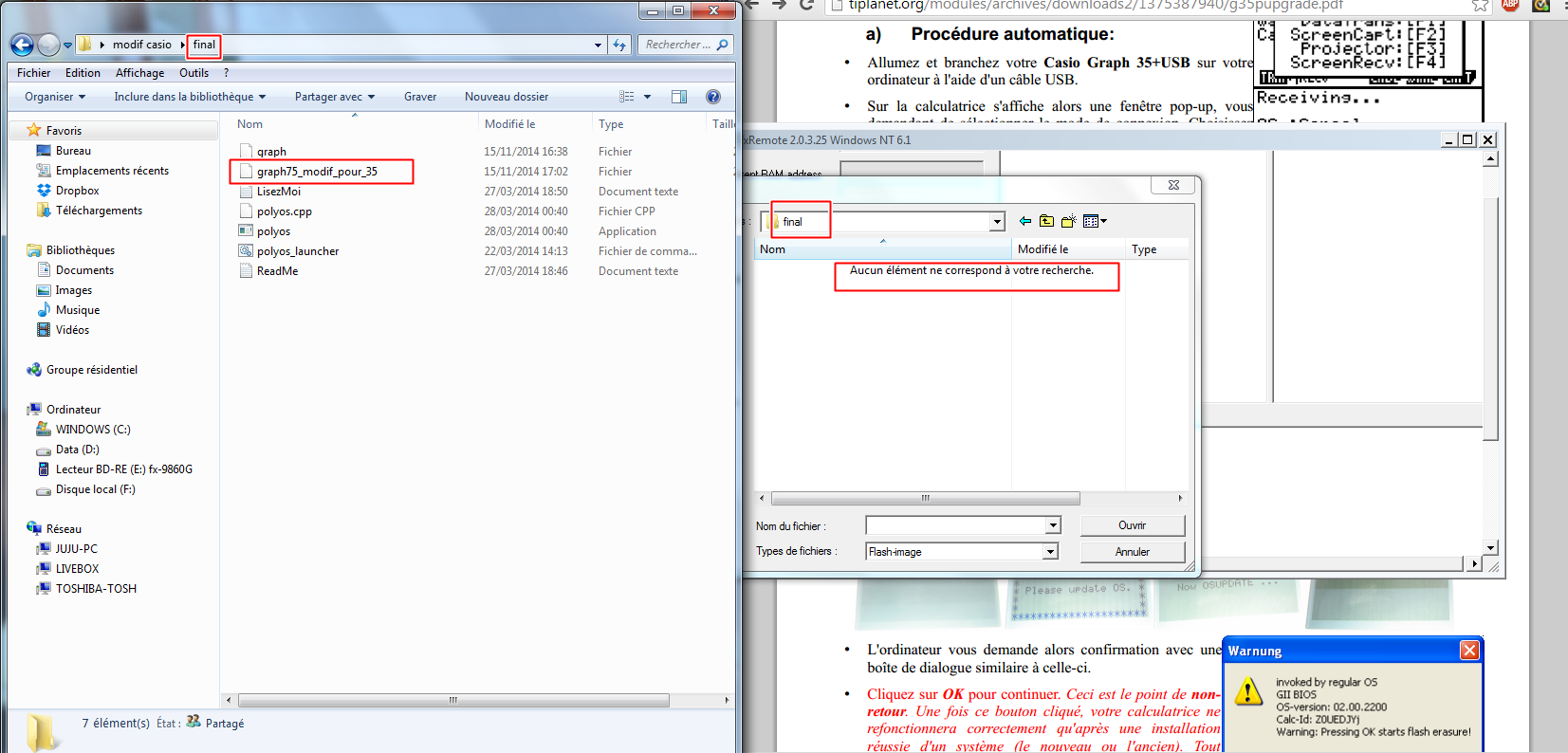Select Emplacements récents in Favoris

point(112,171)
